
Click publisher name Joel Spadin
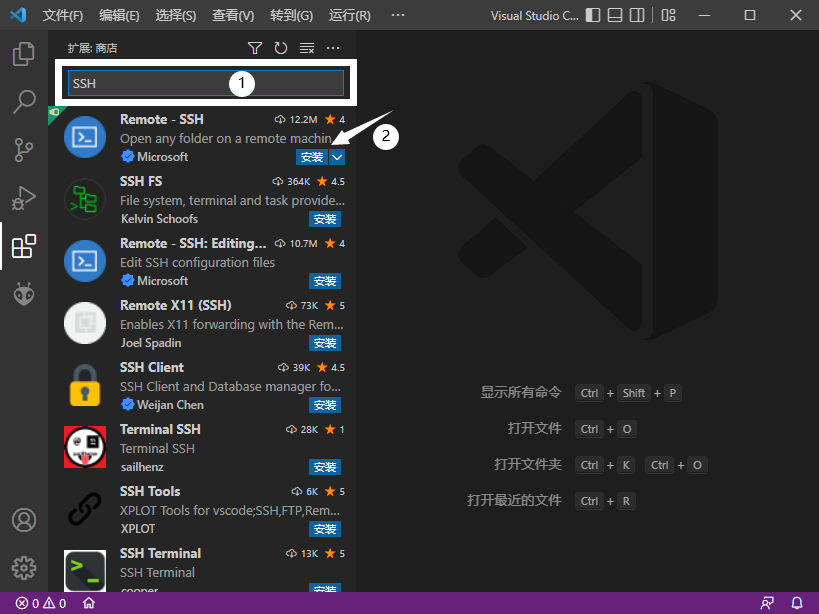[x=151, y=343]
